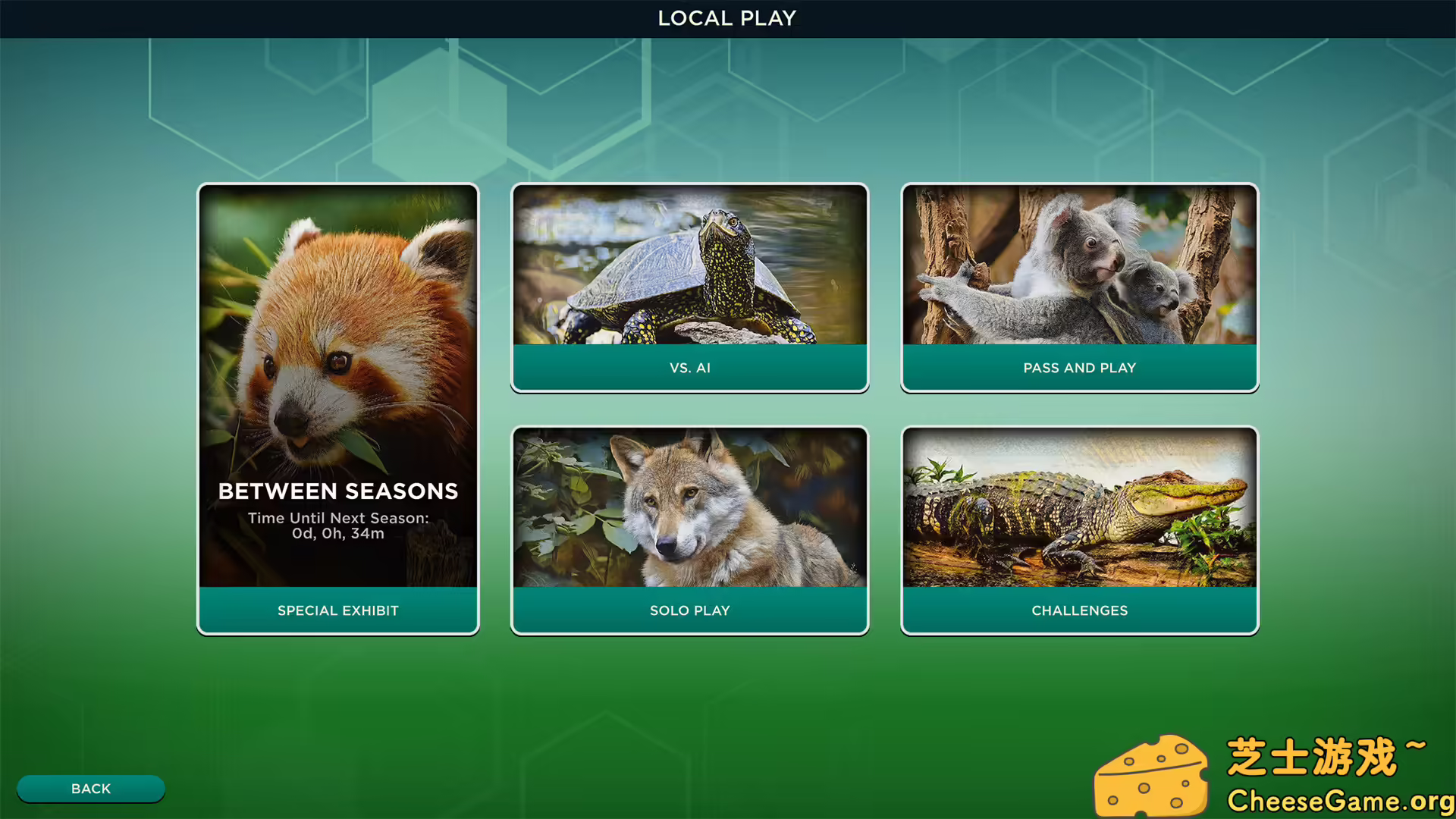Choose Pass and Play mode
Viewport: 1456px width, 819px height.
click(1079, 368)
